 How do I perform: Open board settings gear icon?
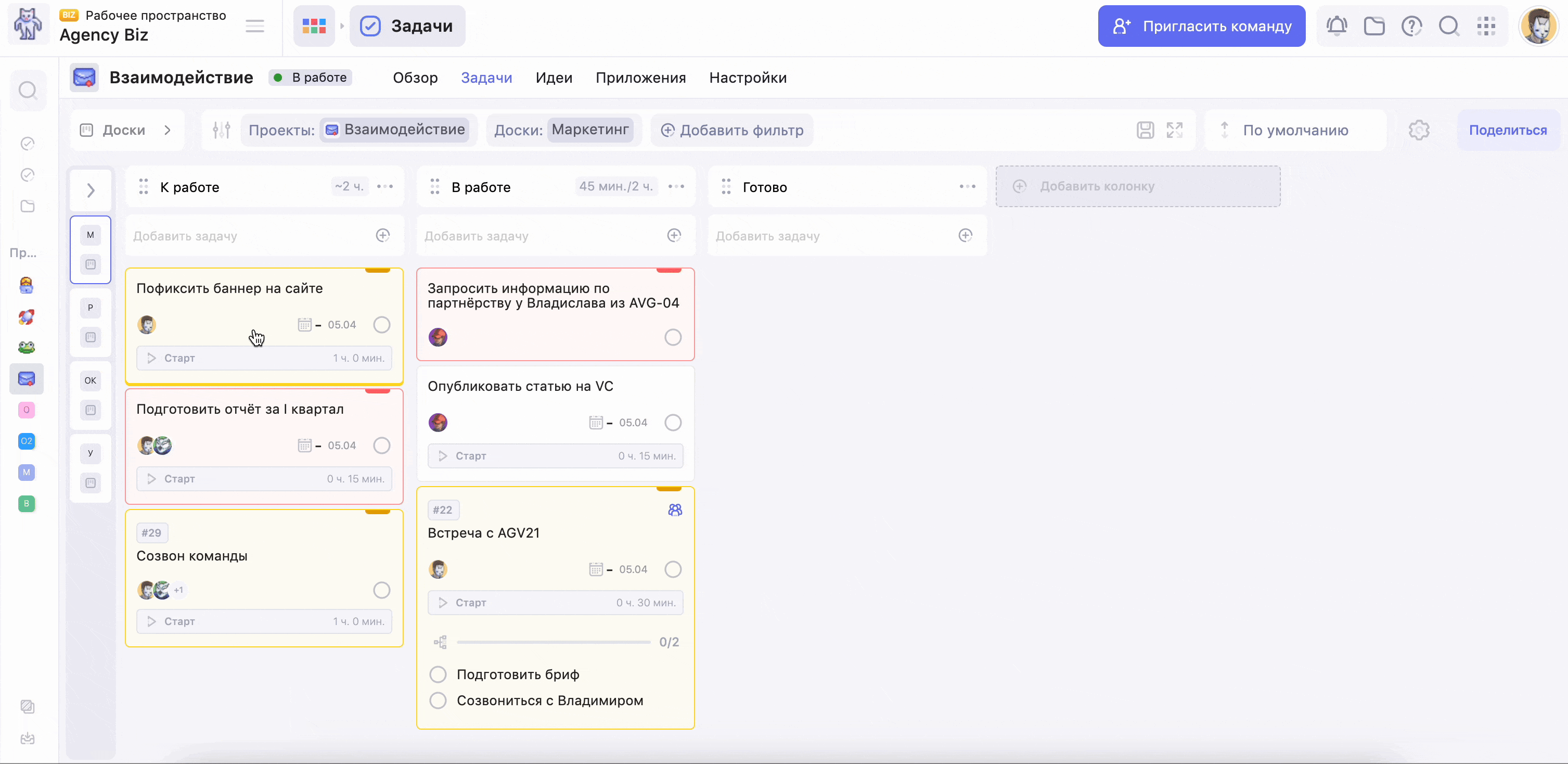coord(1419,130)
